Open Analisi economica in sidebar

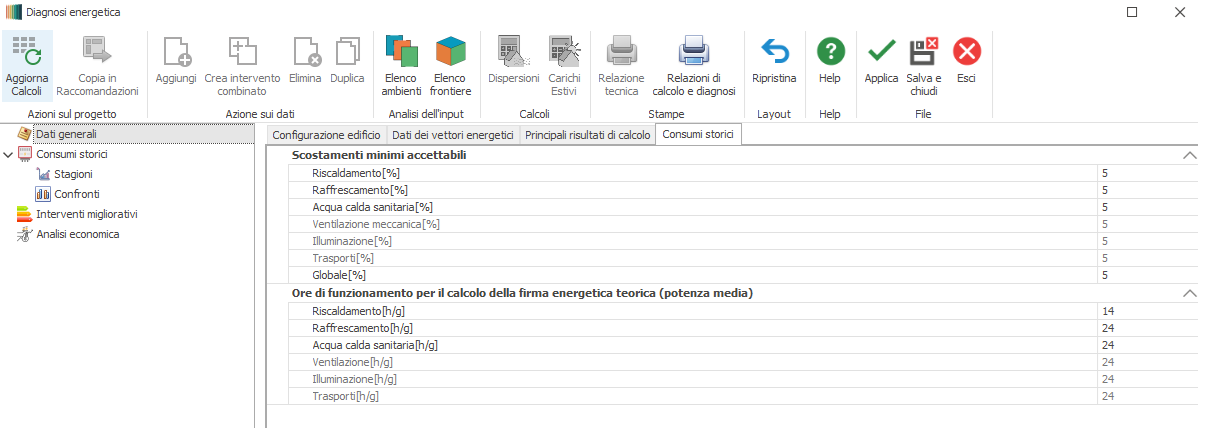pyautogui.click(x=77, y=234)
